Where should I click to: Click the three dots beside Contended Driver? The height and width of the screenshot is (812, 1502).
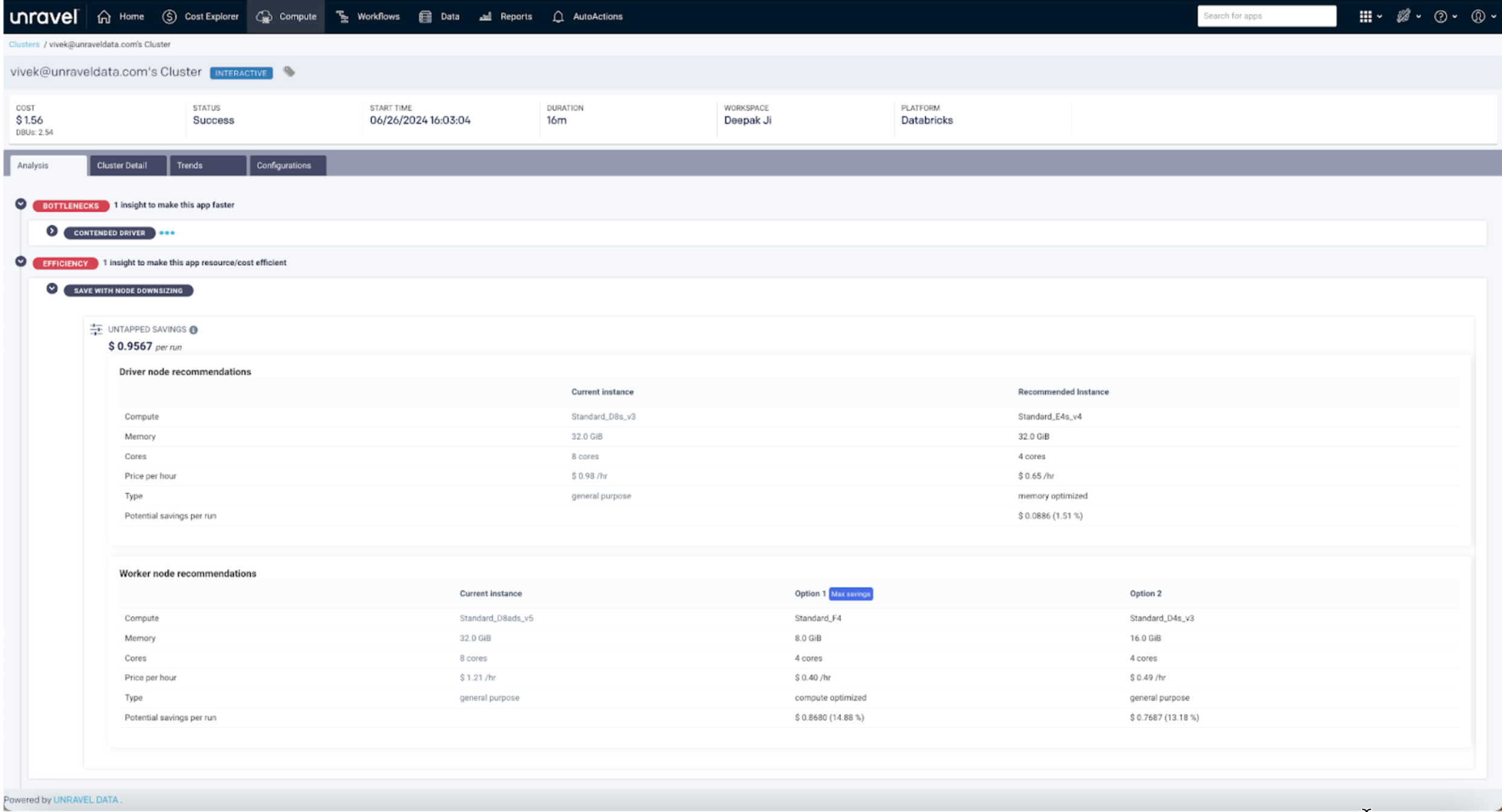[x=167, y=233]
